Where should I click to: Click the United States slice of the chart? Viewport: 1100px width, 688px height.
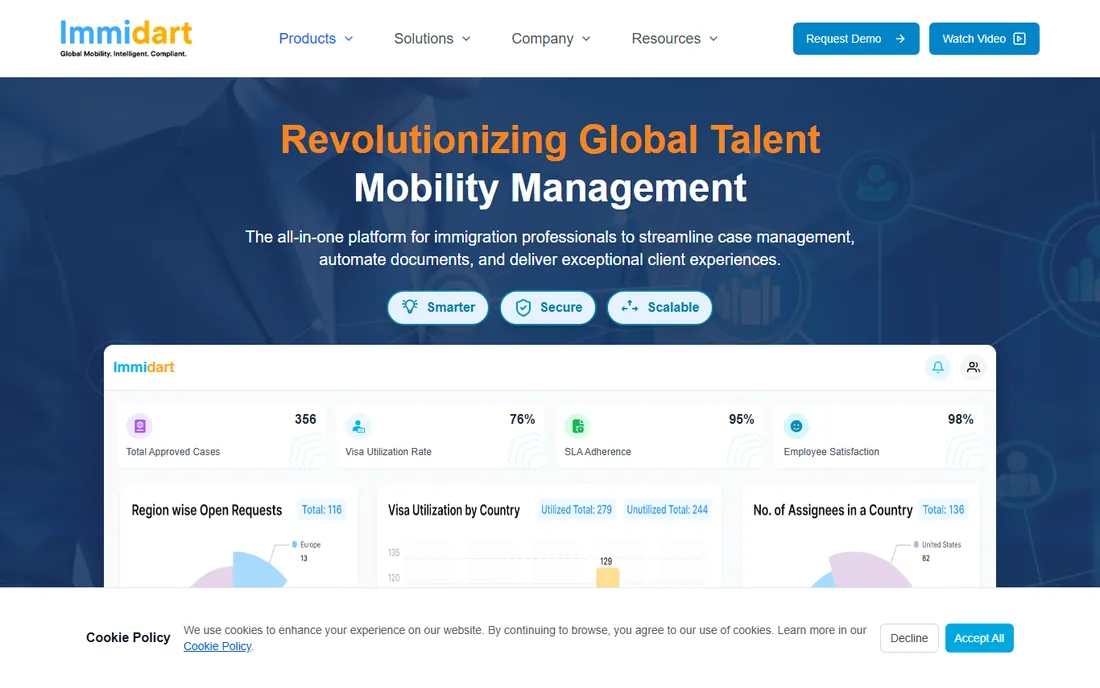point(870,570)
